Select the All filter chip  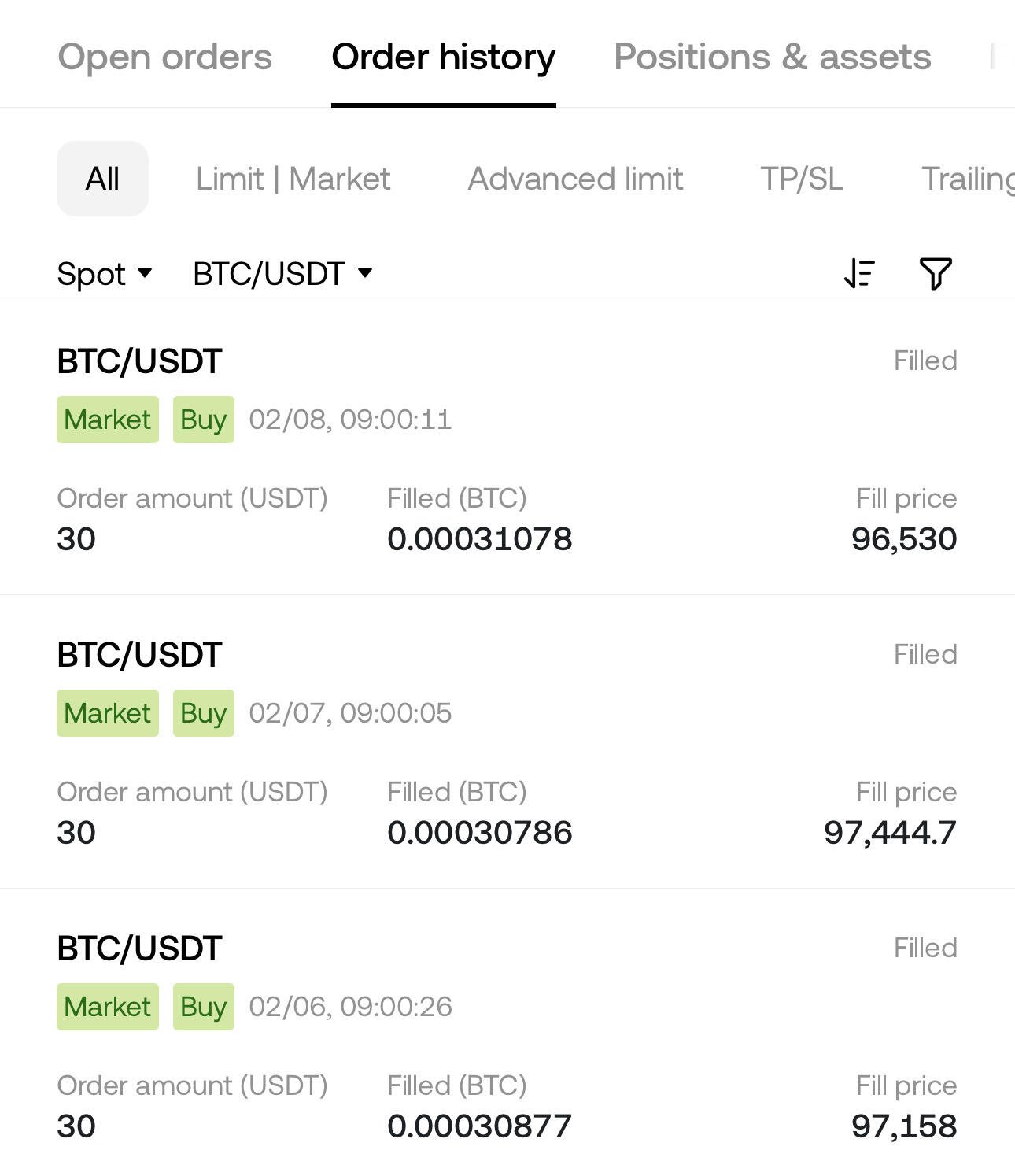tap(102, 179)
